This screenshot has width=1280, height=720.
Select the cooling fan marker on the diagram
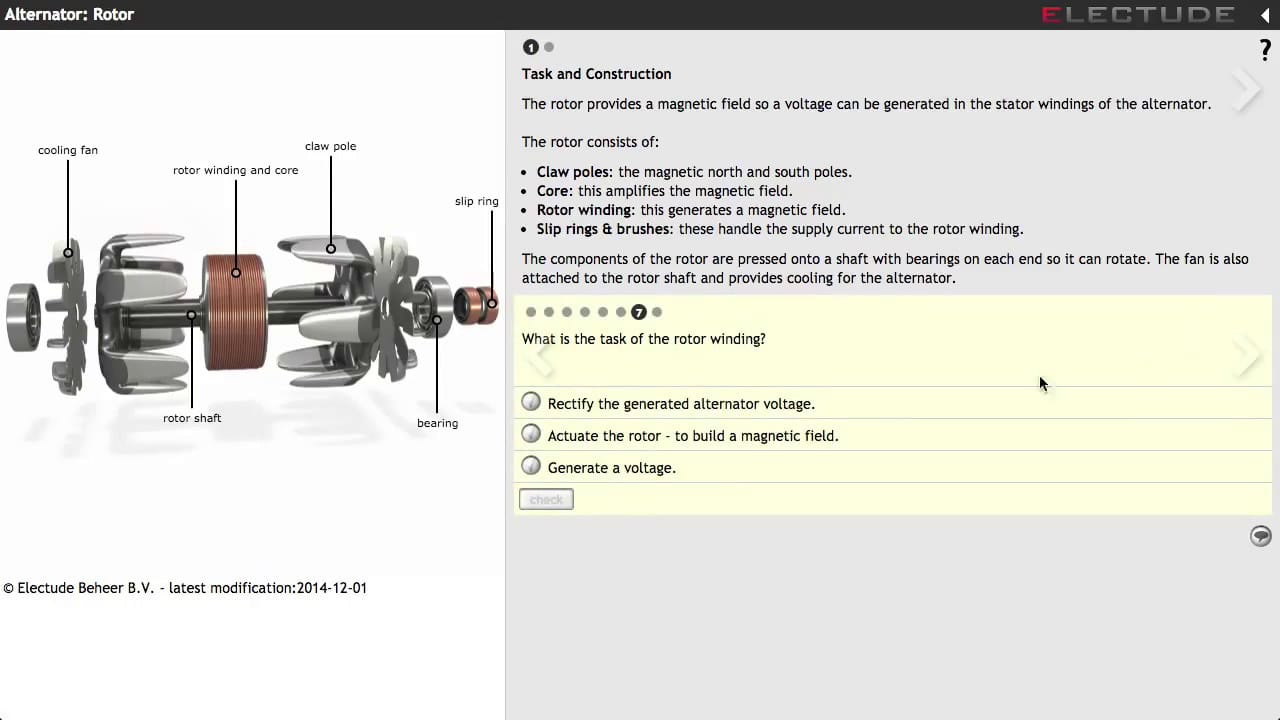[68, 252]
